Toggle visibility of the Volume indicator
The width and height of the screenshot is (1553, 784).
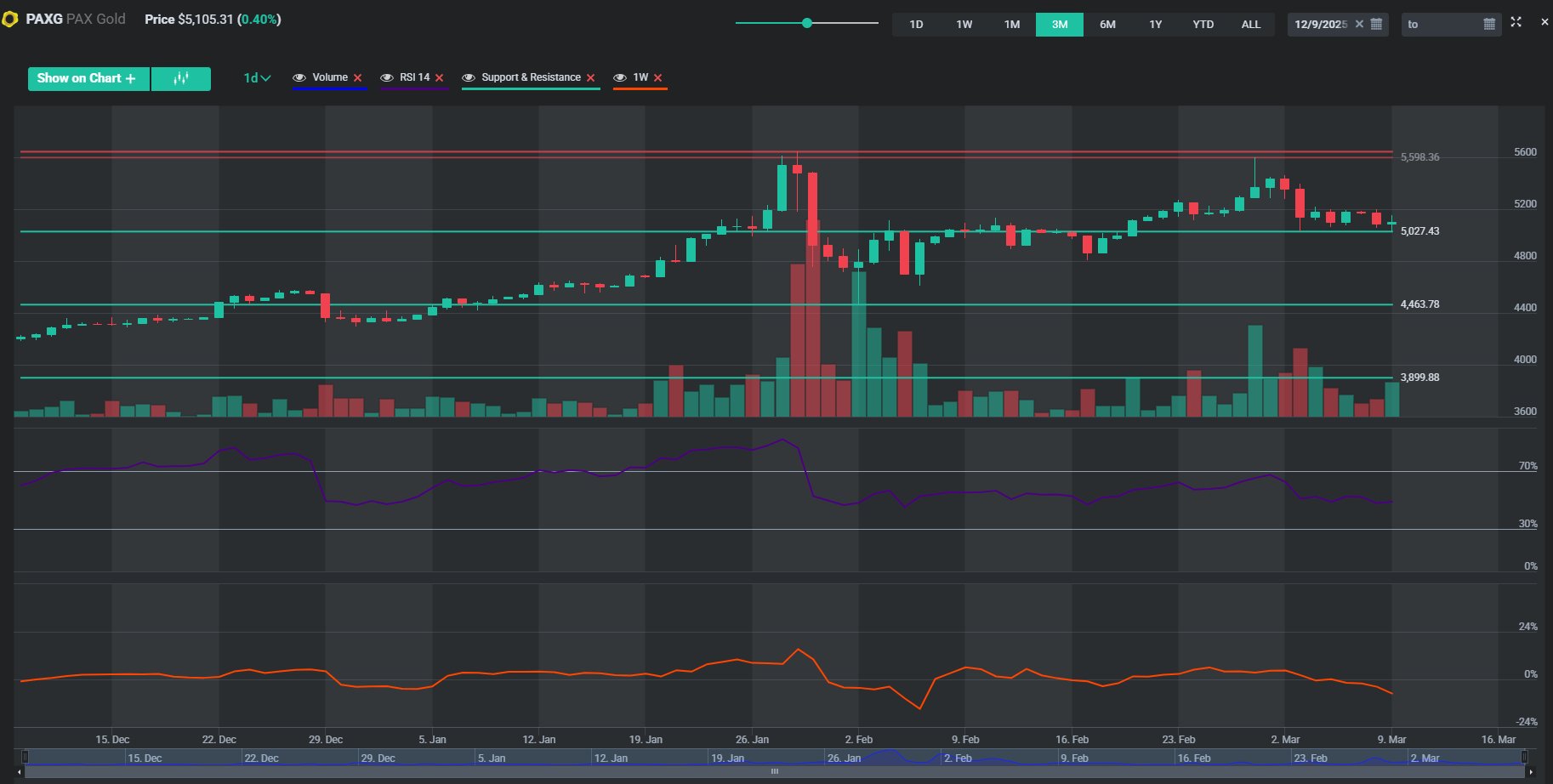(299, 77)
